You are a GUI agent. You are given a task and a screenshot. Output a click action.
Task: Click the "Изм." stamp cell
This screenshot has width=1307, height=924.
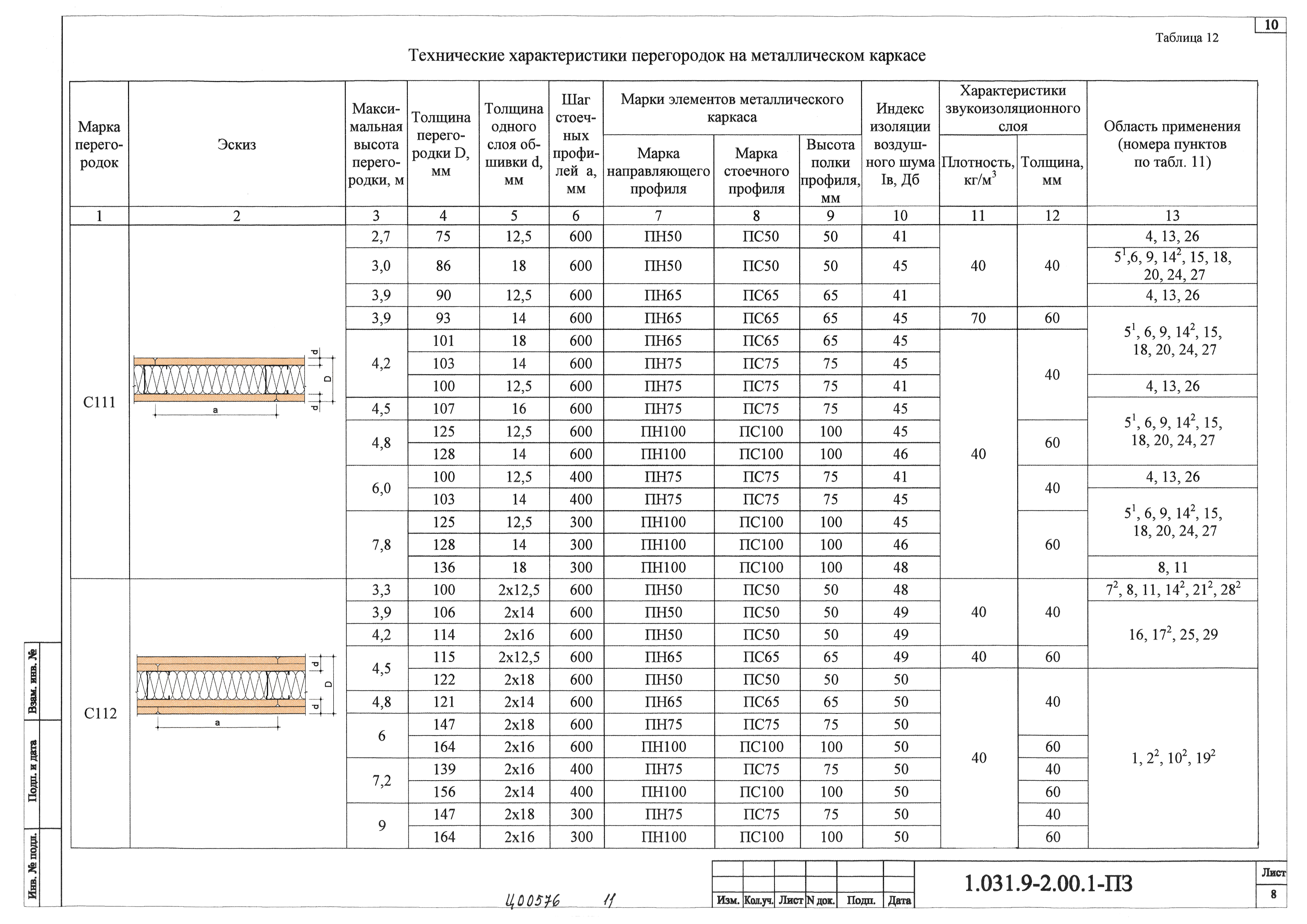727,900
